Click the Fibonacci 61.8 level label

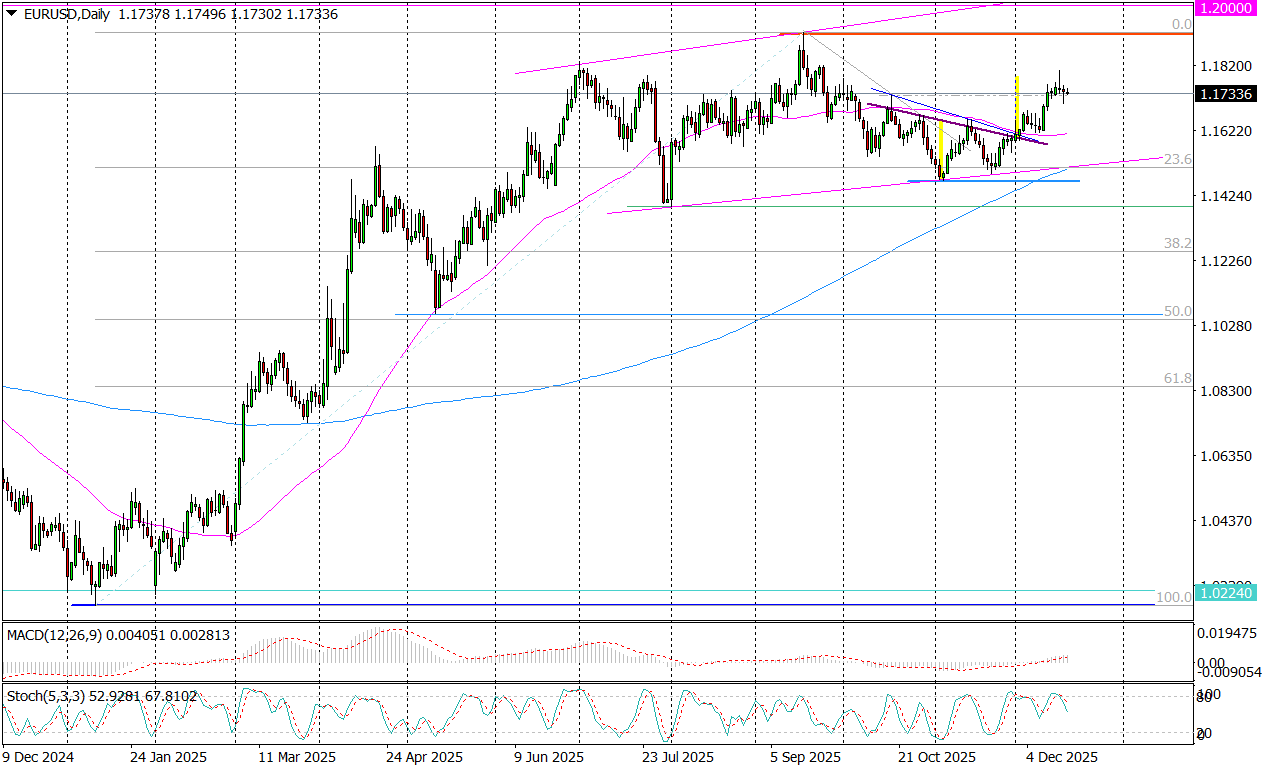pyautogui.click(x=1178, y=379)
